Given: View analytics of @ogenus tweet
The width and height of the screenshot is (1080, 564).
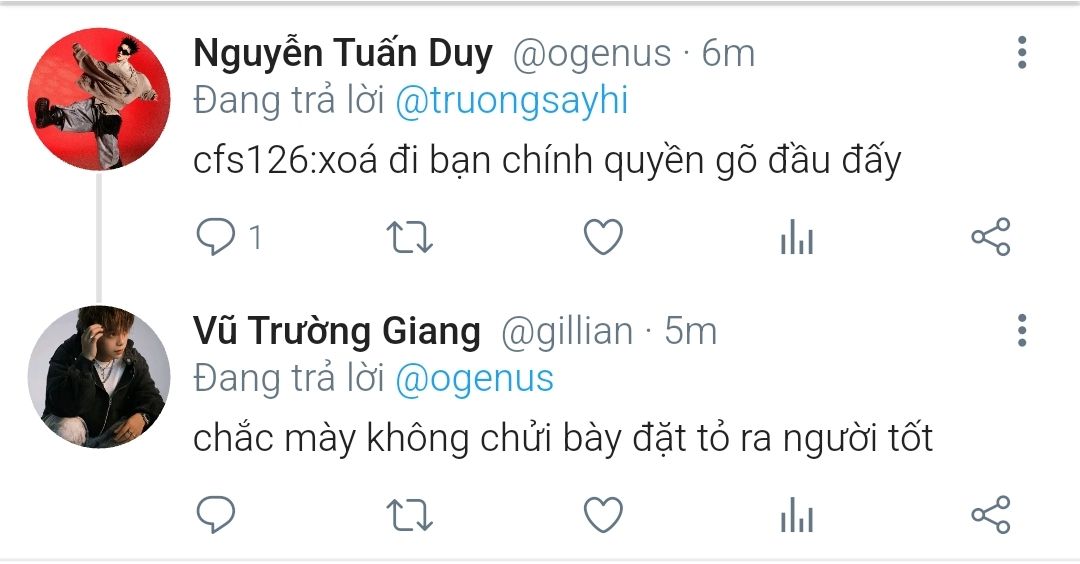Looking at the screenshot, I should point(797,237).
